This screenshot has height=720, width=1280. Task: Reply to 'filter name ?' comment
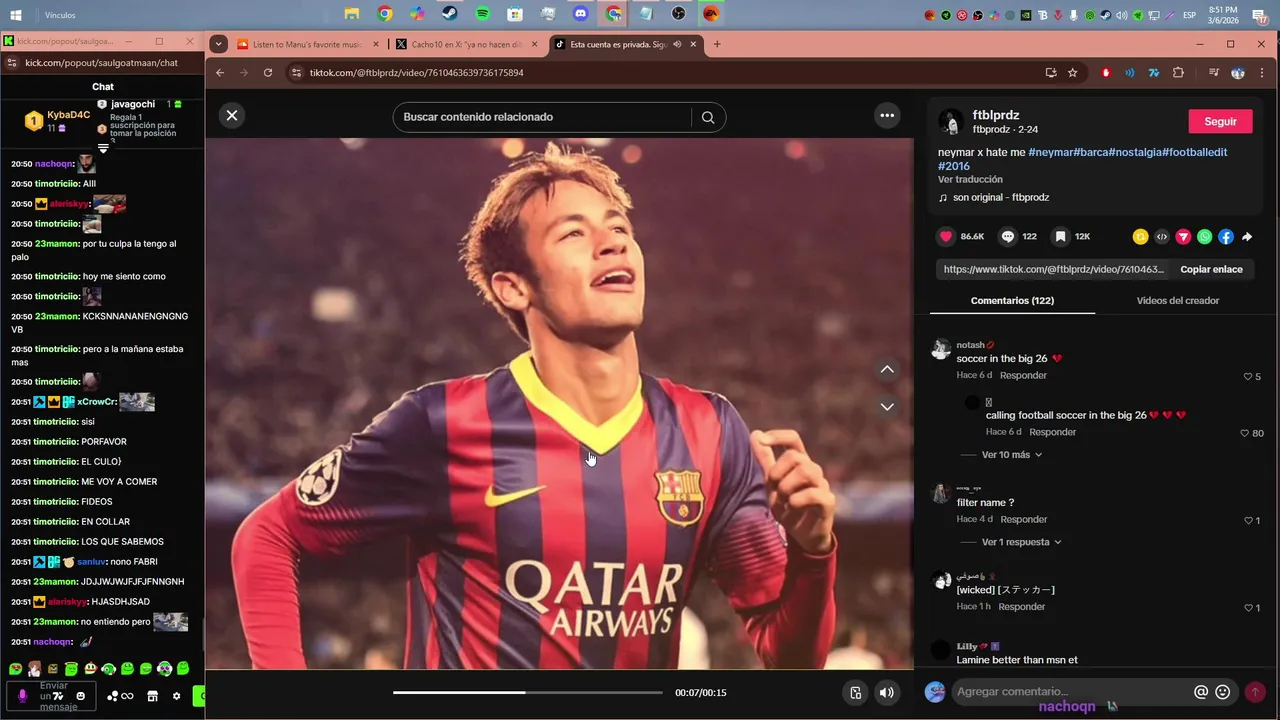coord(1024,519)
